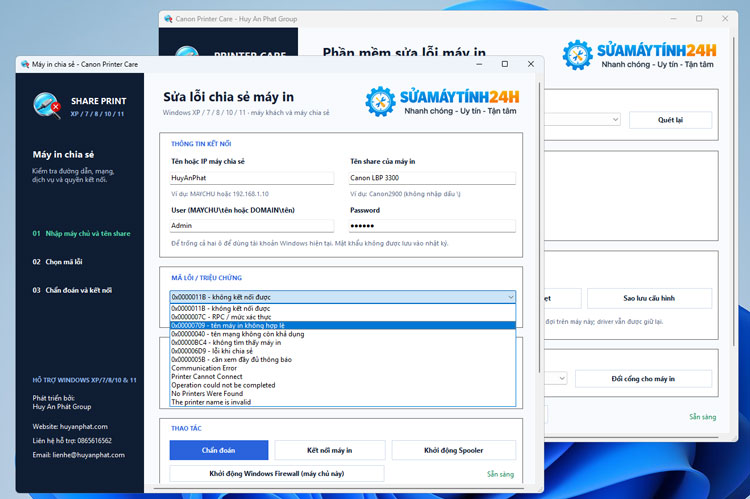Click the front window vertical scrollbar

[x=540, y=227]
